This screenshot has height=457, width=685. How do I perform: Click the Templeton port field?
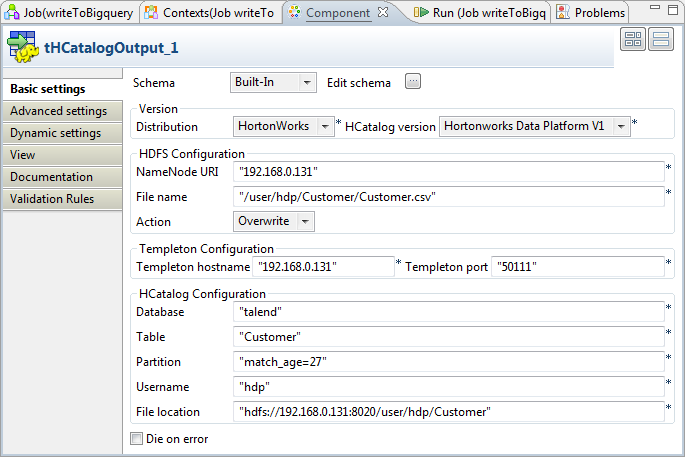[x=576, y=267]
